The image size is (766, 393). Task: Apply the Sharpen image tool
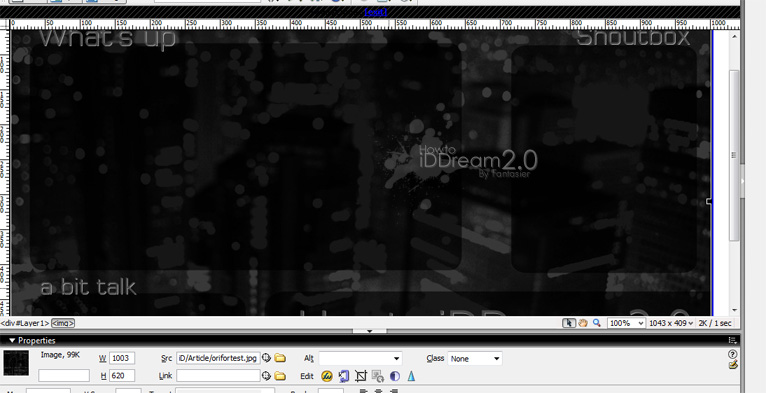[411, 376]
